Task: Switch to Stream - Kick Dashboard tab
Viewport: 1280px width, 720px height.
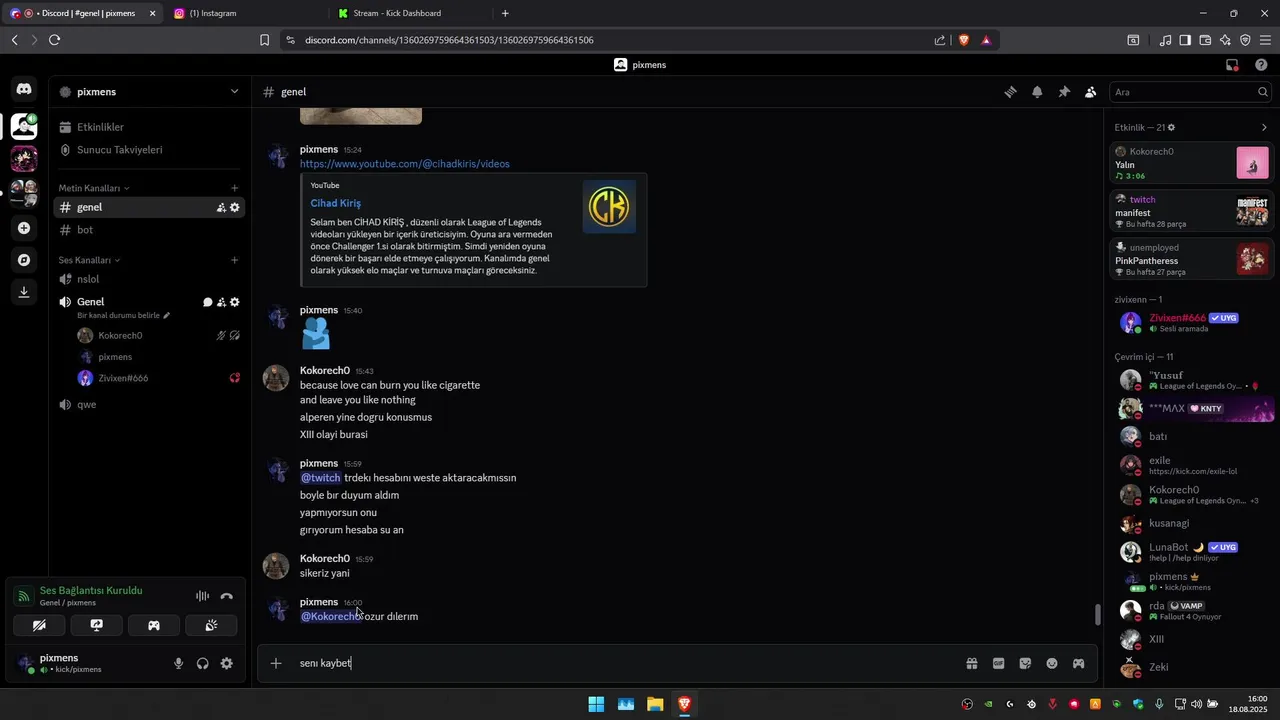Action: (x=410, y=13)
